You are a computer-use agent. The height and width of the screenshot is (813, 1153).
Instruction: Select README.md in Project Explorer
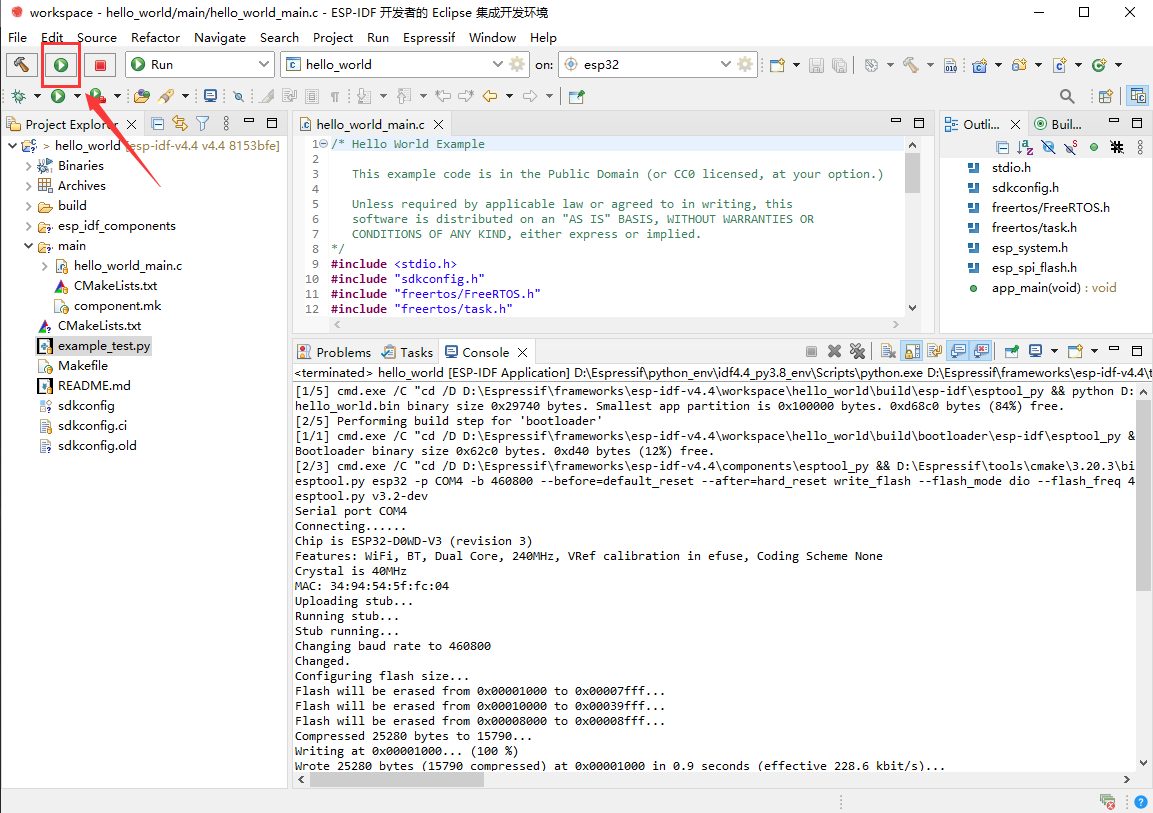(x=94, y=385)
